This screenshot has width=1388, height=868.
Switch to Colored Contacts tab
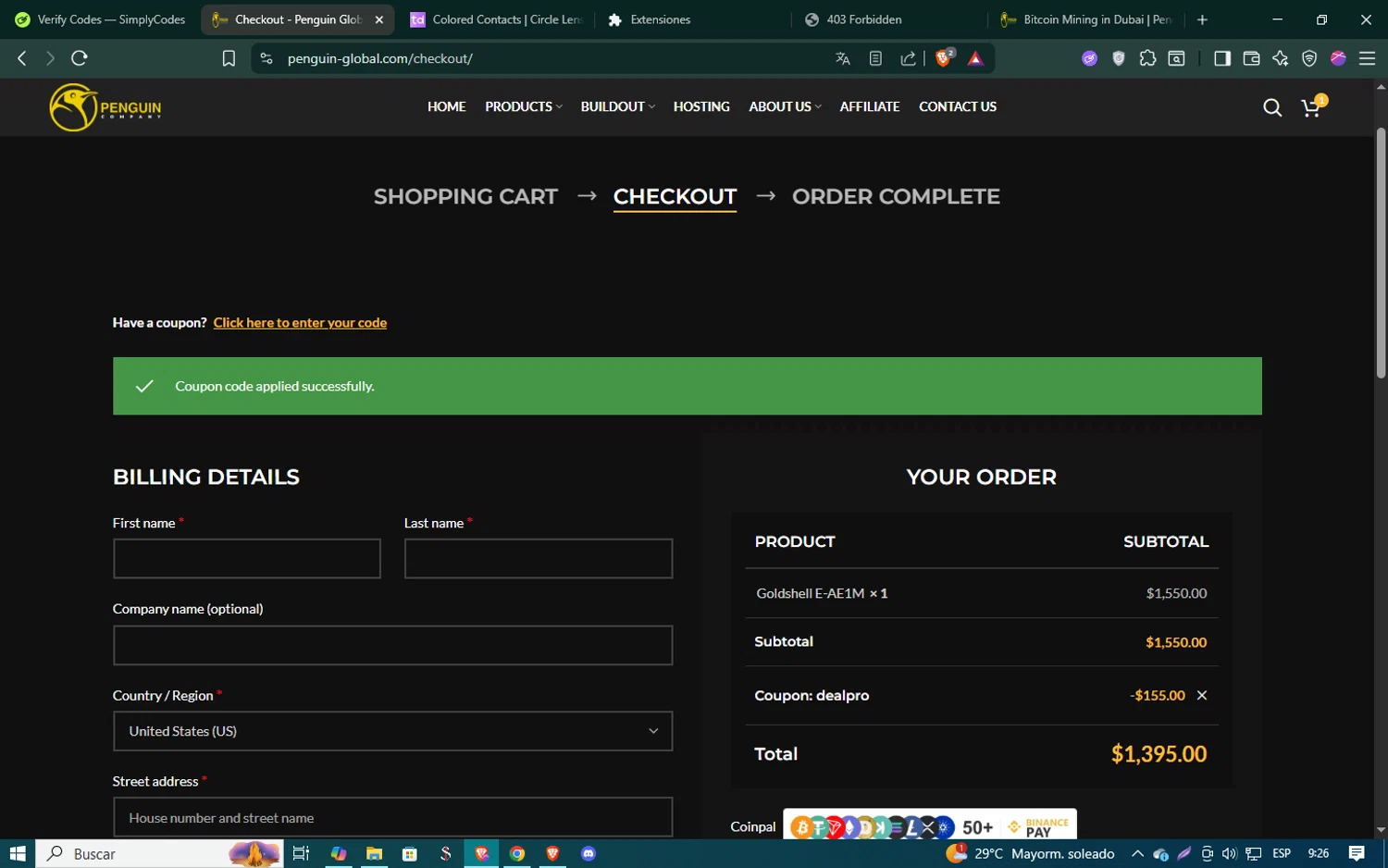tap(496, 19)
